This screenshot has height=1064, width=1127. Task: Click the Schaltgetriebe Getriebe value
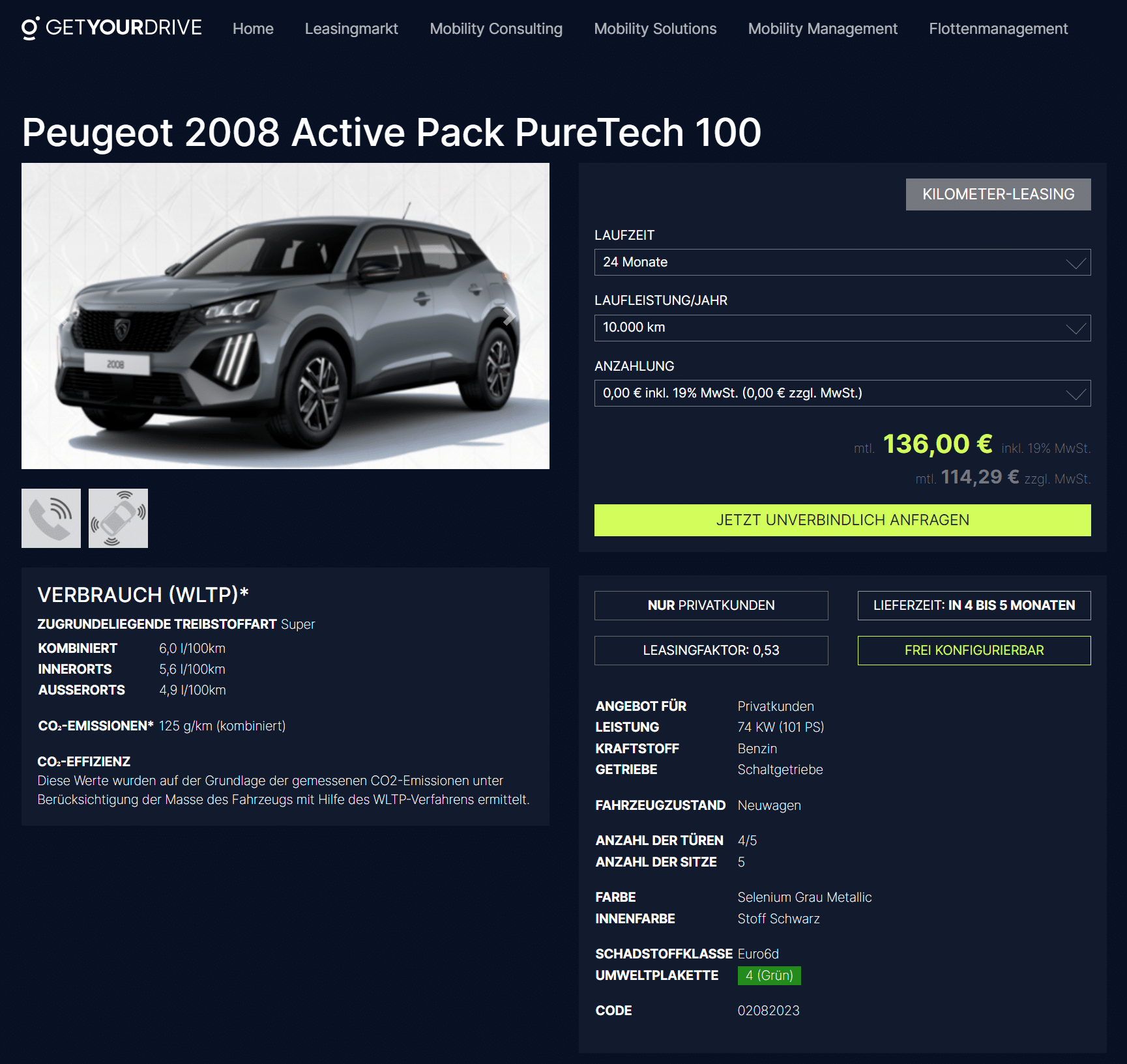coord(780,769)
